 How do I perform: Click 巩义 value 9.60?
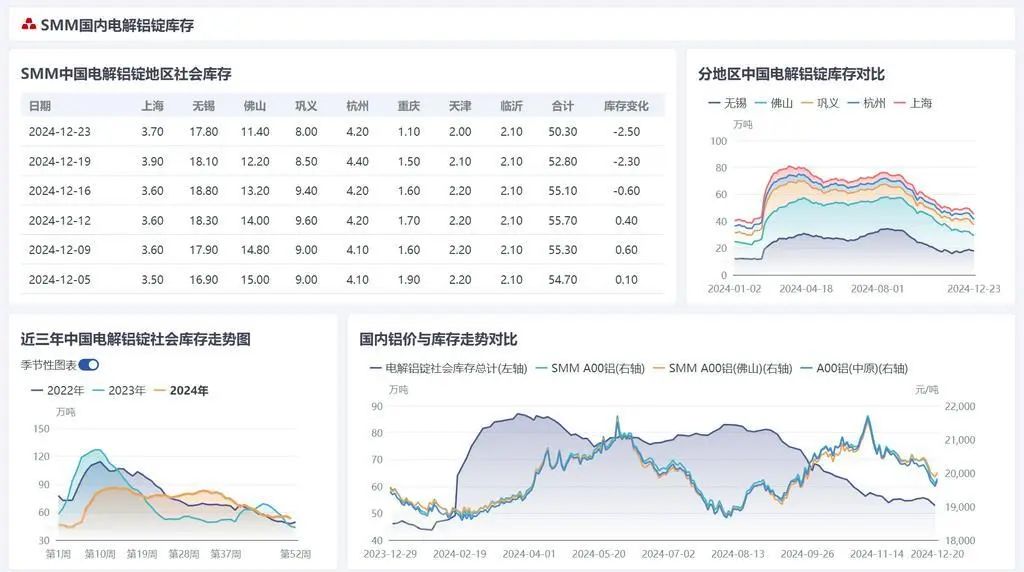(306, 221)
